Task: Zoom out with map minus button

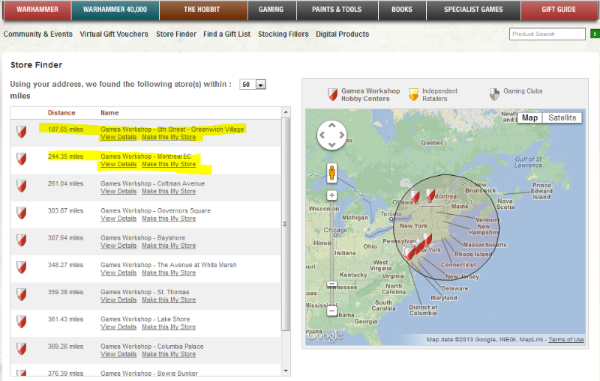Action: [x=332, y=311]
